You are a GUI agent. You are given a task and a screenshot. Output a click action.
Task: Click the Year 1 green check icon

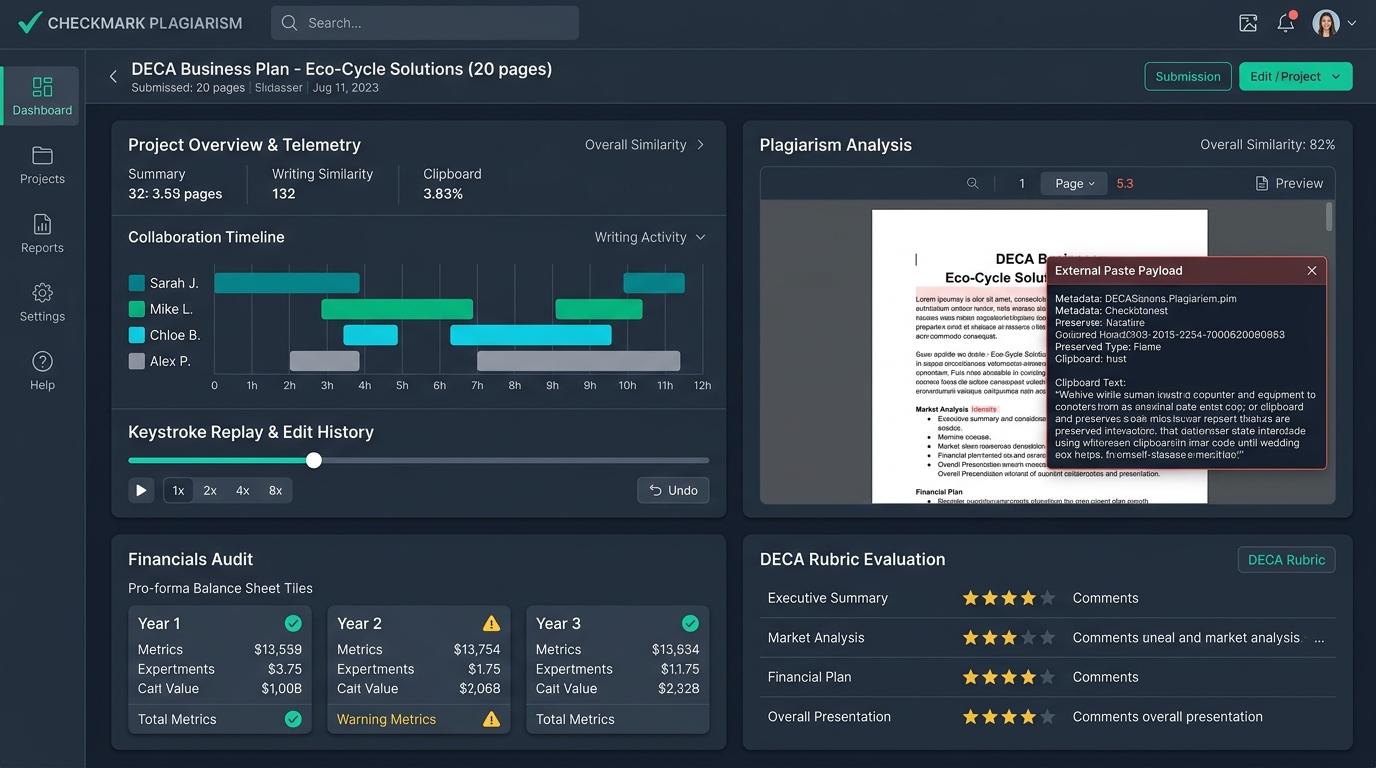pyautogui.click(x=293, y=623)
